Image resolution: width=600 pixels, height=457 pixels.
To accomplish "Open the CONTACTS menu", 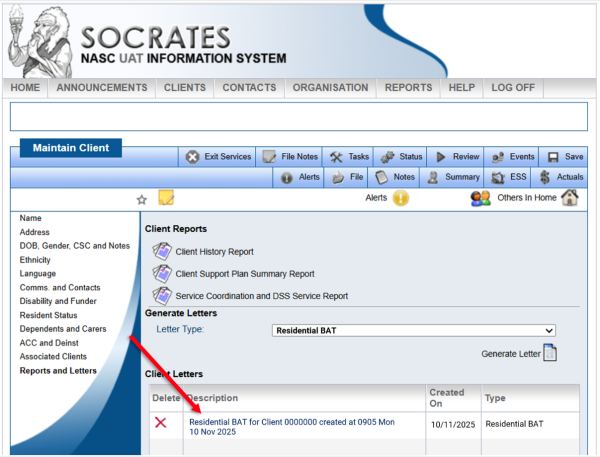I will [x=249, y=88].
